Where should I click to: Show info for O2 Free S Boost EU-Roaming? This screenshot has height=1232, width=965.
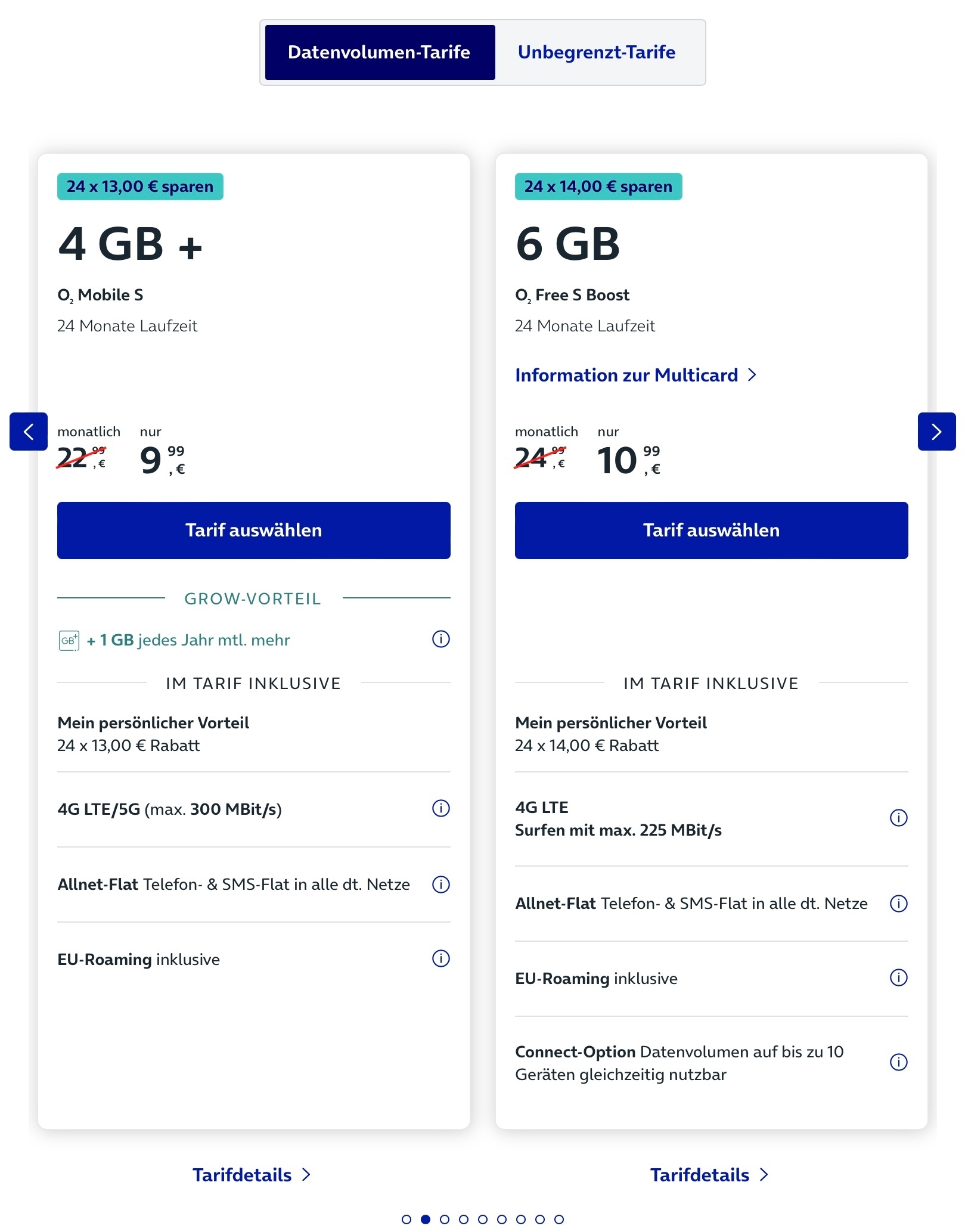(x=898, y=977)
